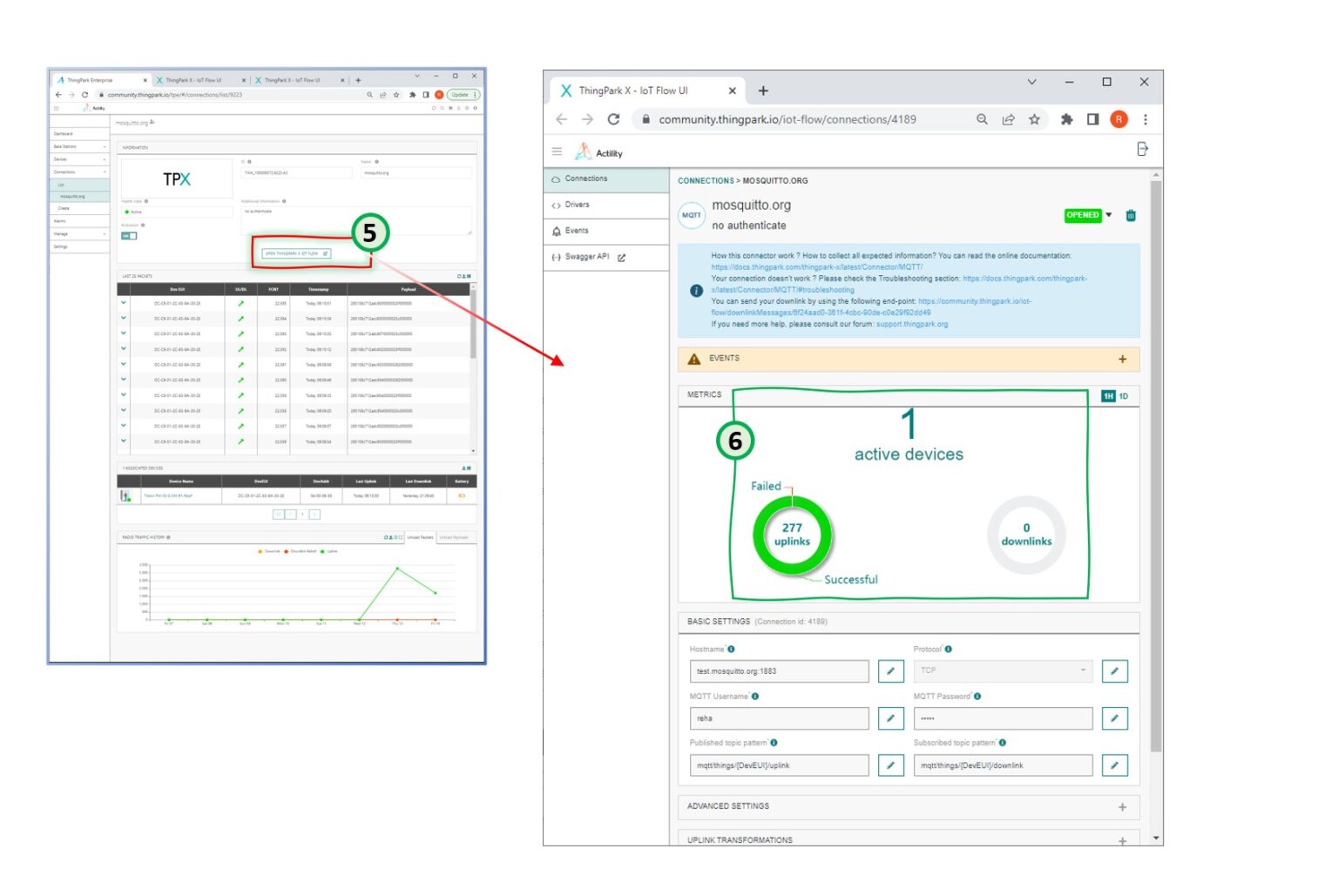
Task: Open the Protocol TCP dropdown
Action: [1003, 671]
